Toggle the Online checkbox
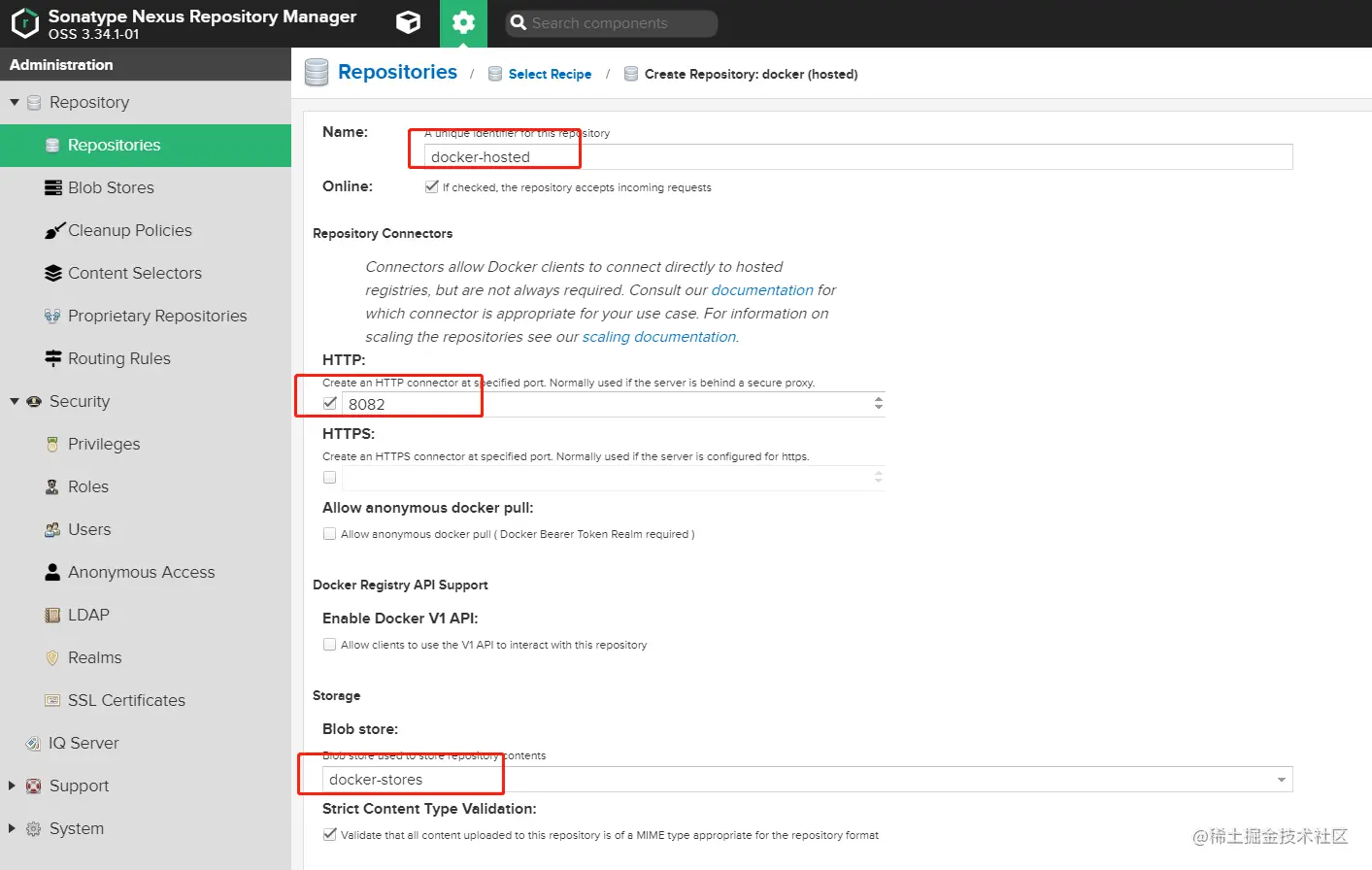This screenshot has height=870, width=1372. (x=432, y=187)
